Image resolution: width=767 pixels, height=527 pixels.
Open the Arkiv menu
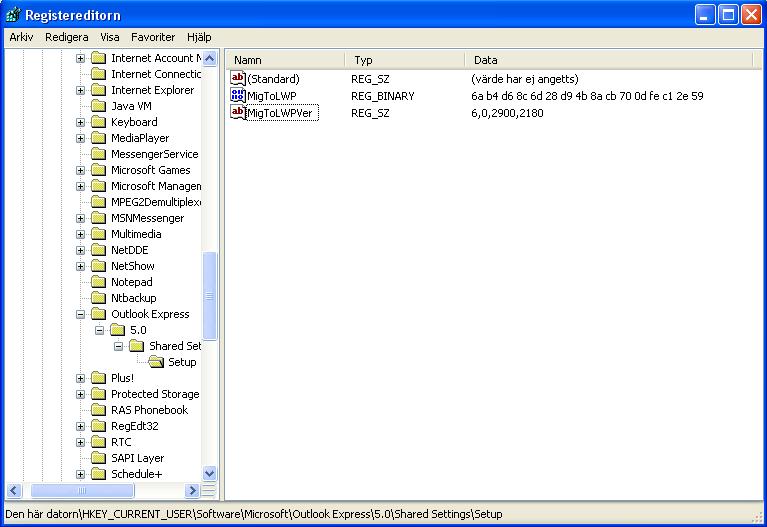(x=21, y=37)
